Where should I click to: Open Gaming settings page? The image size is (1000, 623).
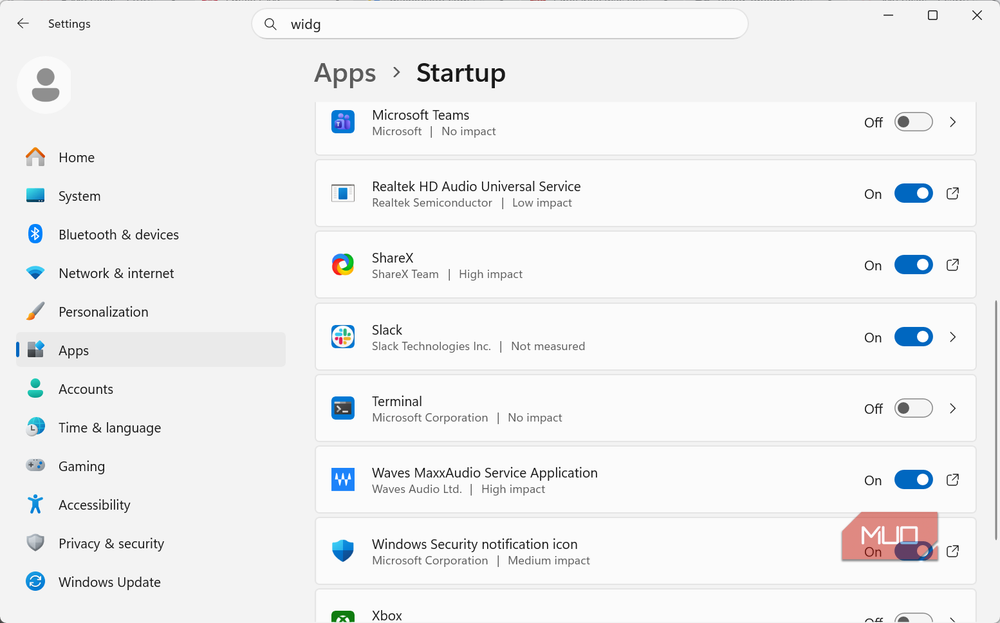click(151, 465)
